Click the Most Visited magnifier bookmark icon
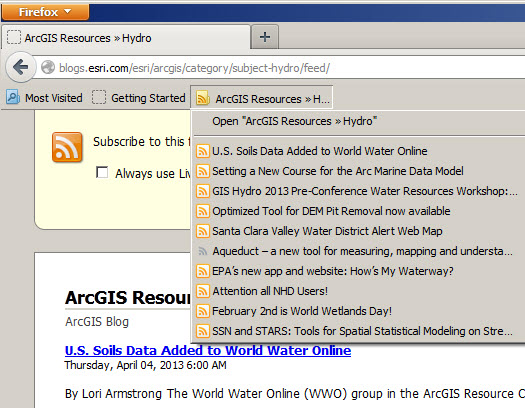The height and width of the screenshot is (408, 525). [13, 97]
